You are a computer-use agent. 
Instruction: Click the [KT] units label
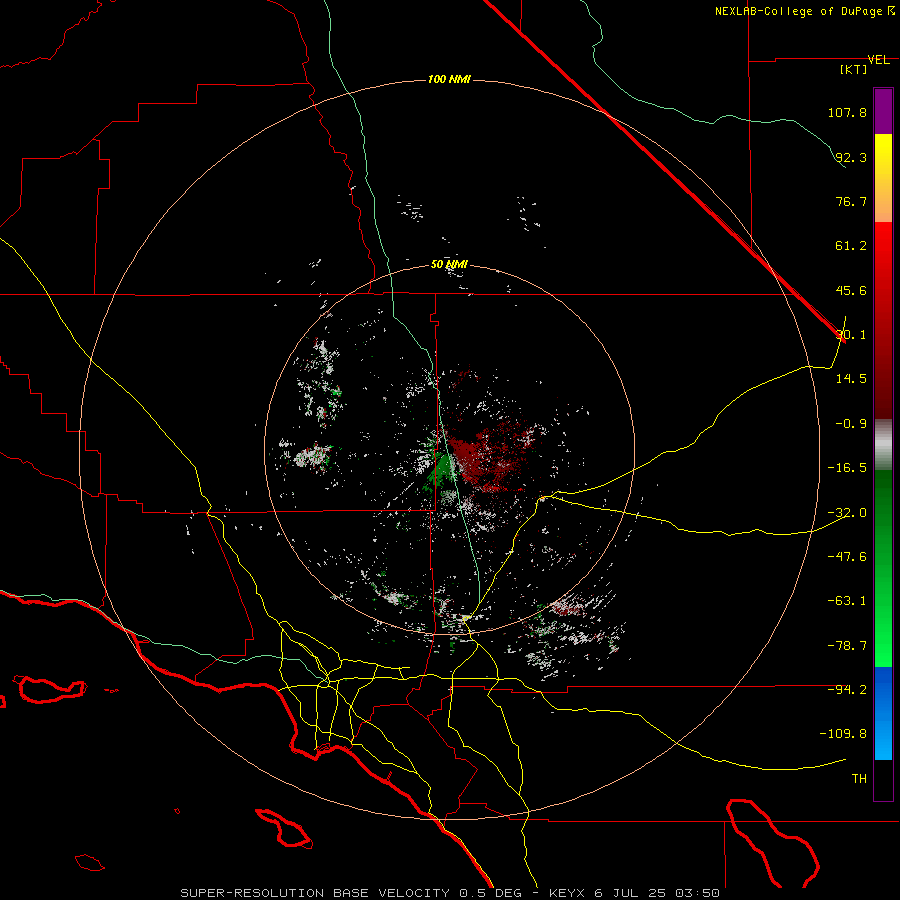pyautogui.click(x=854, y=69)
